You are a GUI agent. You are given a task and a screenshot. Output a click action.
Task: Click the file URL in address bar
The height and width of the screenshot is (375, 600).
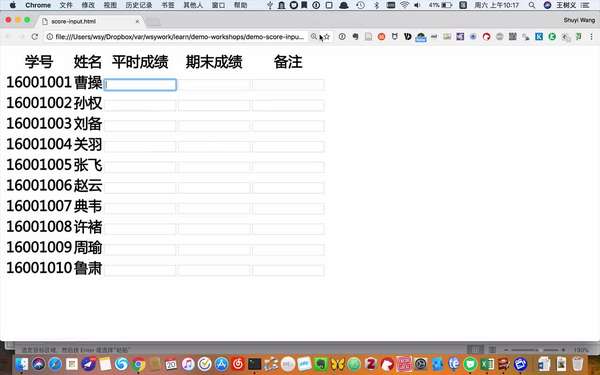point(179,37)
